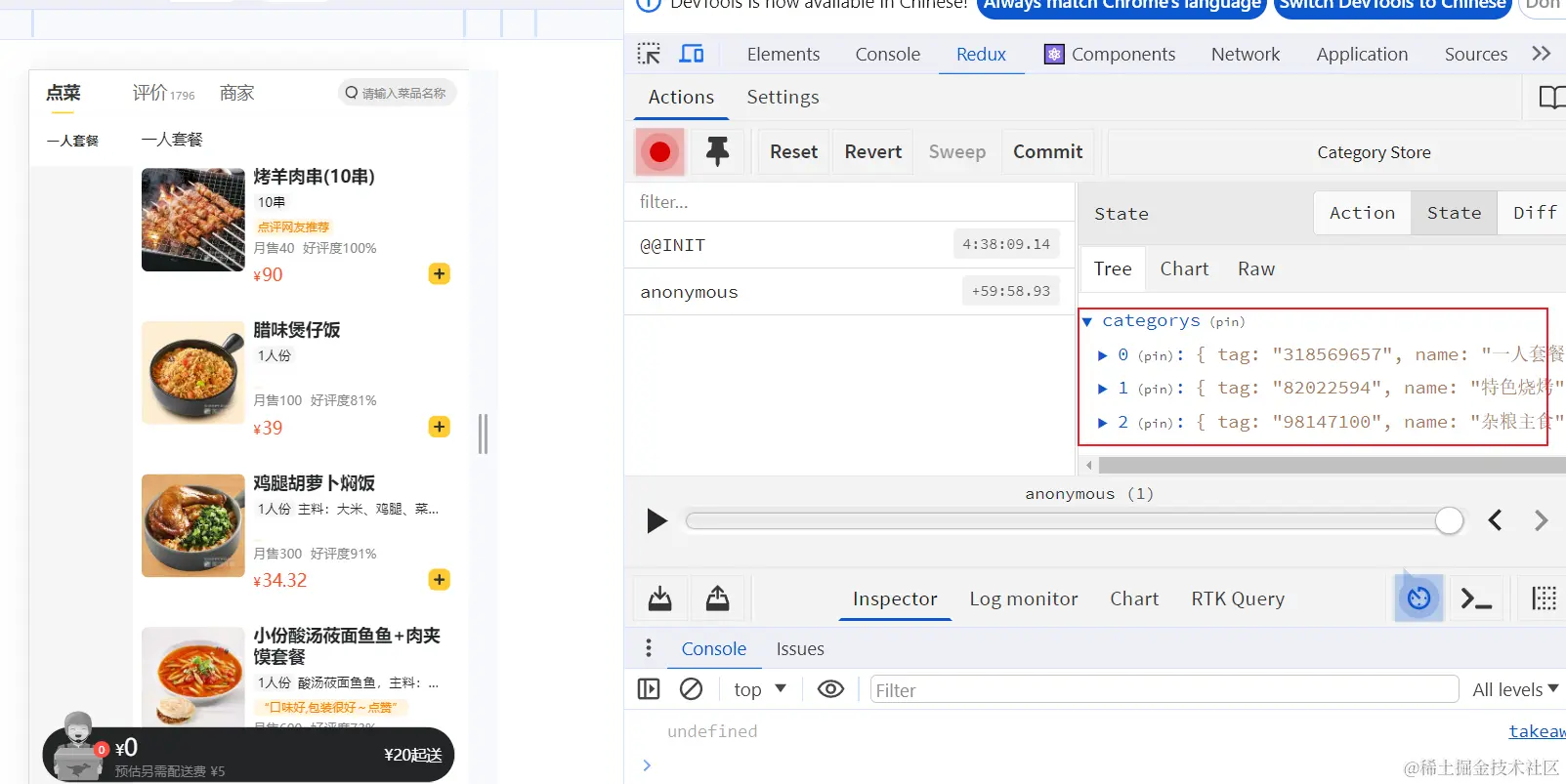1566x784 pixels.
Task: Click the red record button in Redux
Action: [x=659, y=152]
